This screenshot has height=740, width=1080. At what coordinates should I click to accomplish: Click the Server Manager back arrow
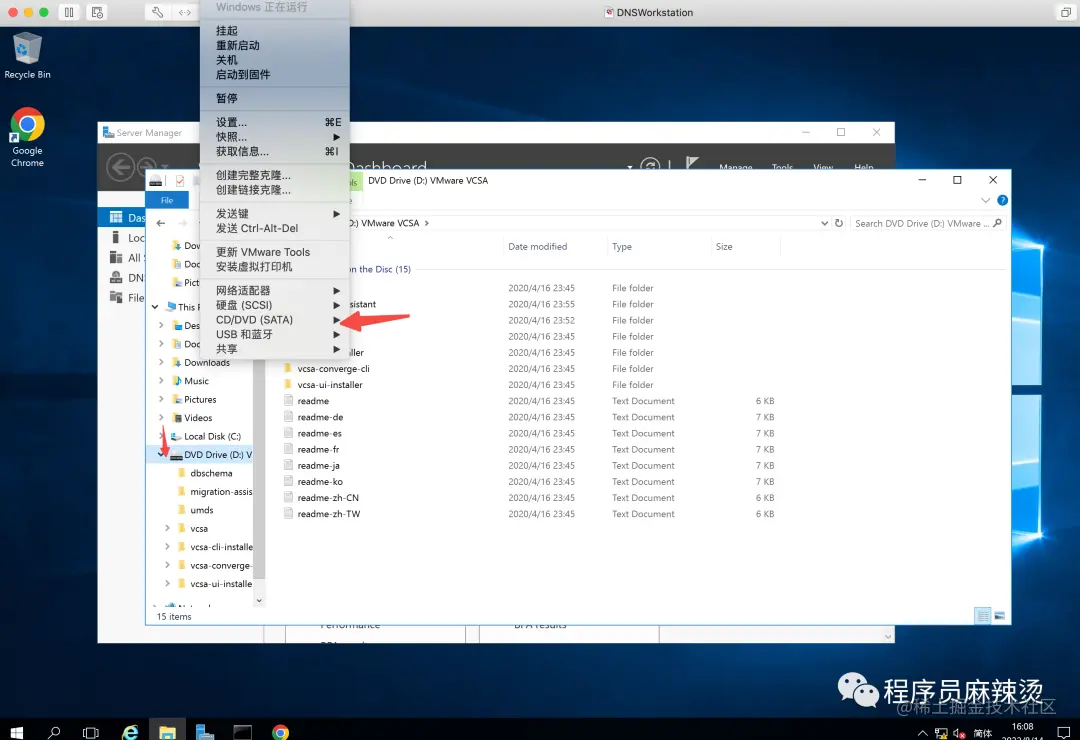121,167
